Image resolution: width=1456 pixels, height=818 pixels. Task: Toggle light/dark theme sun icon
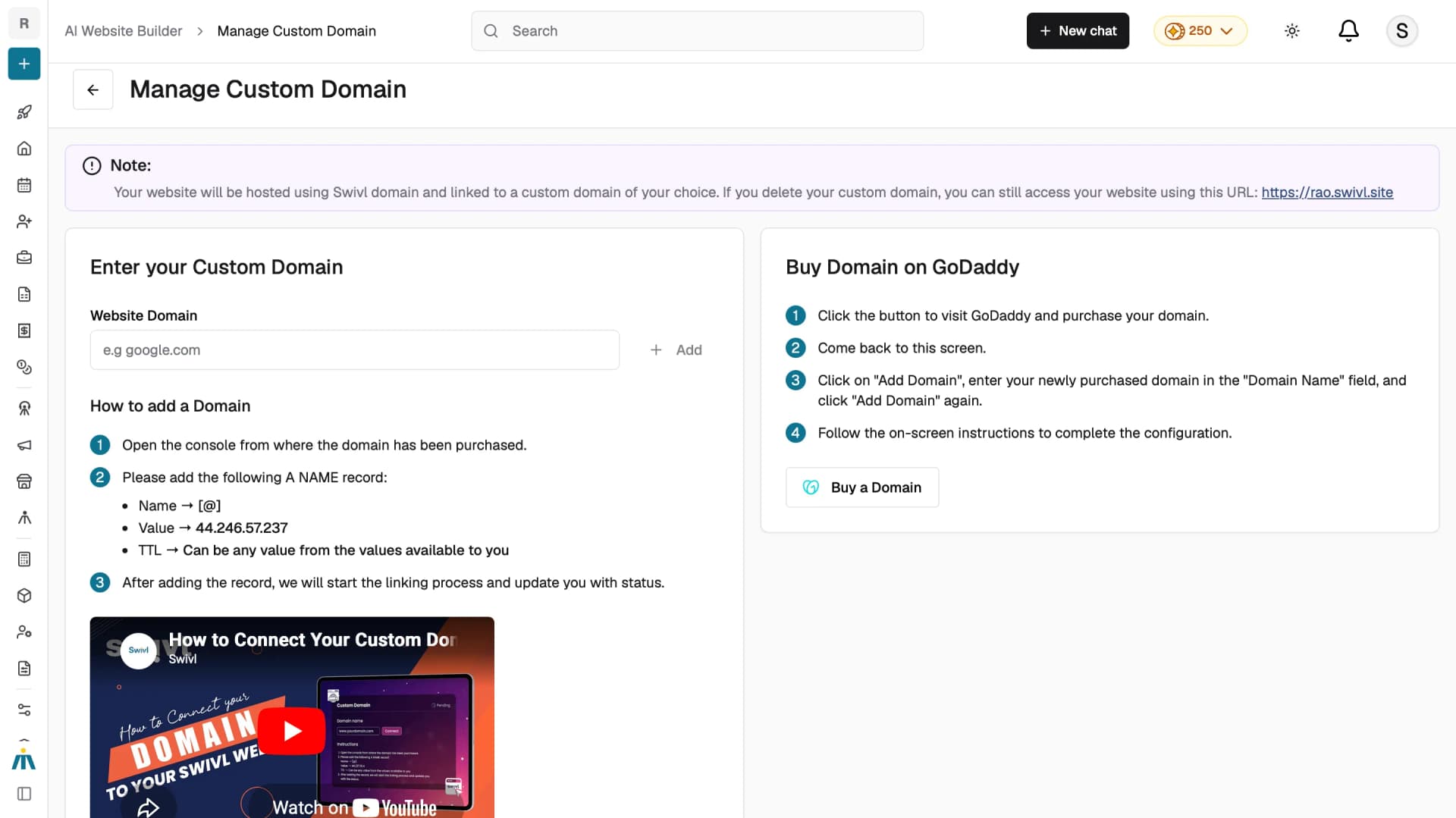(1292, 31)
